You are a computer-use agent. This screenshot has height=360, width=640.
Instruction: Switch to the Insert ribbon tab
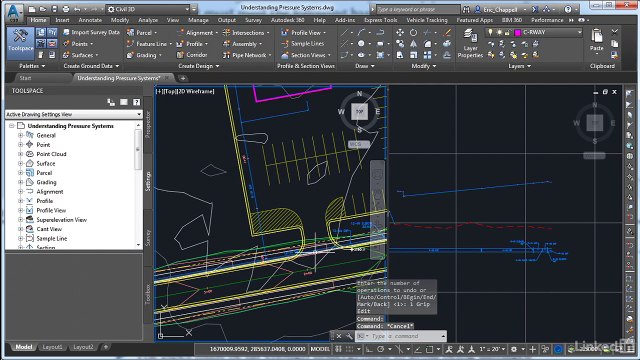[x=62, y=20]
